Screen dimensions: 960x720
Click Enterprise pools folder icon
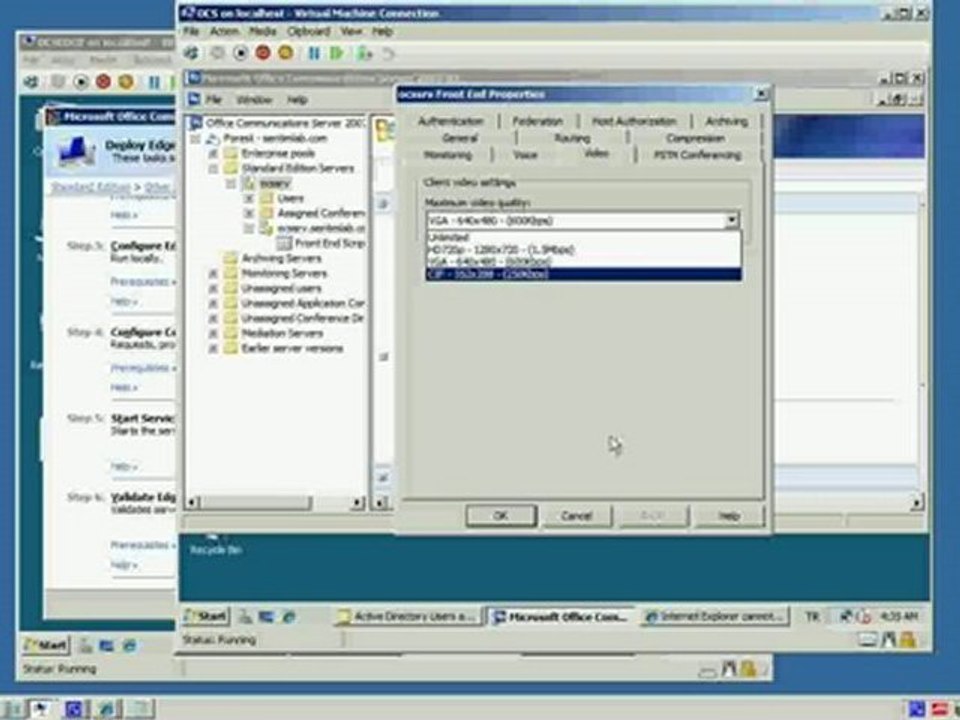click(230, 153)
